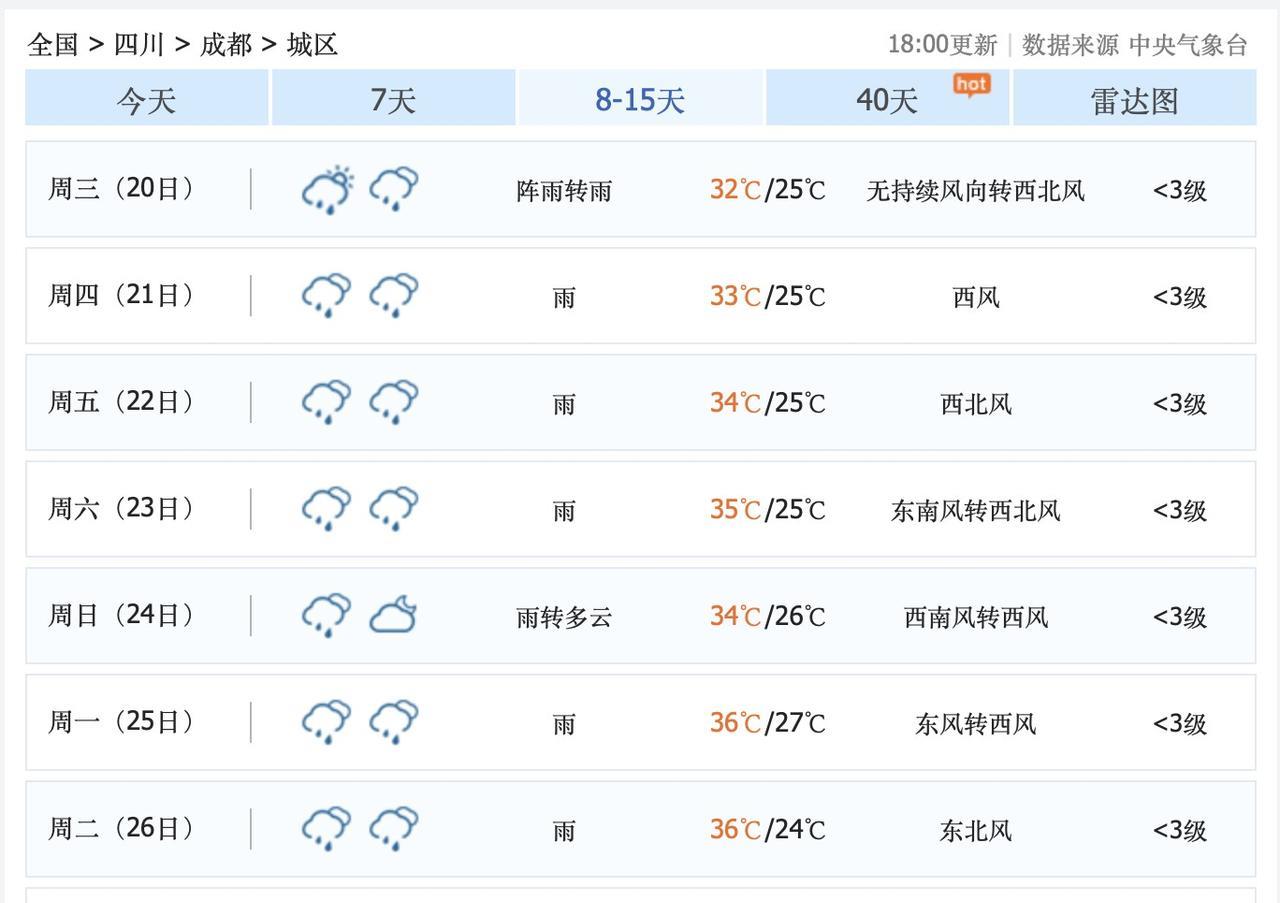Image resolution: width=1280 pixels, height=903 pixels.
Task: Click 全国 in the breadcrumb
Action: (53, 44)
